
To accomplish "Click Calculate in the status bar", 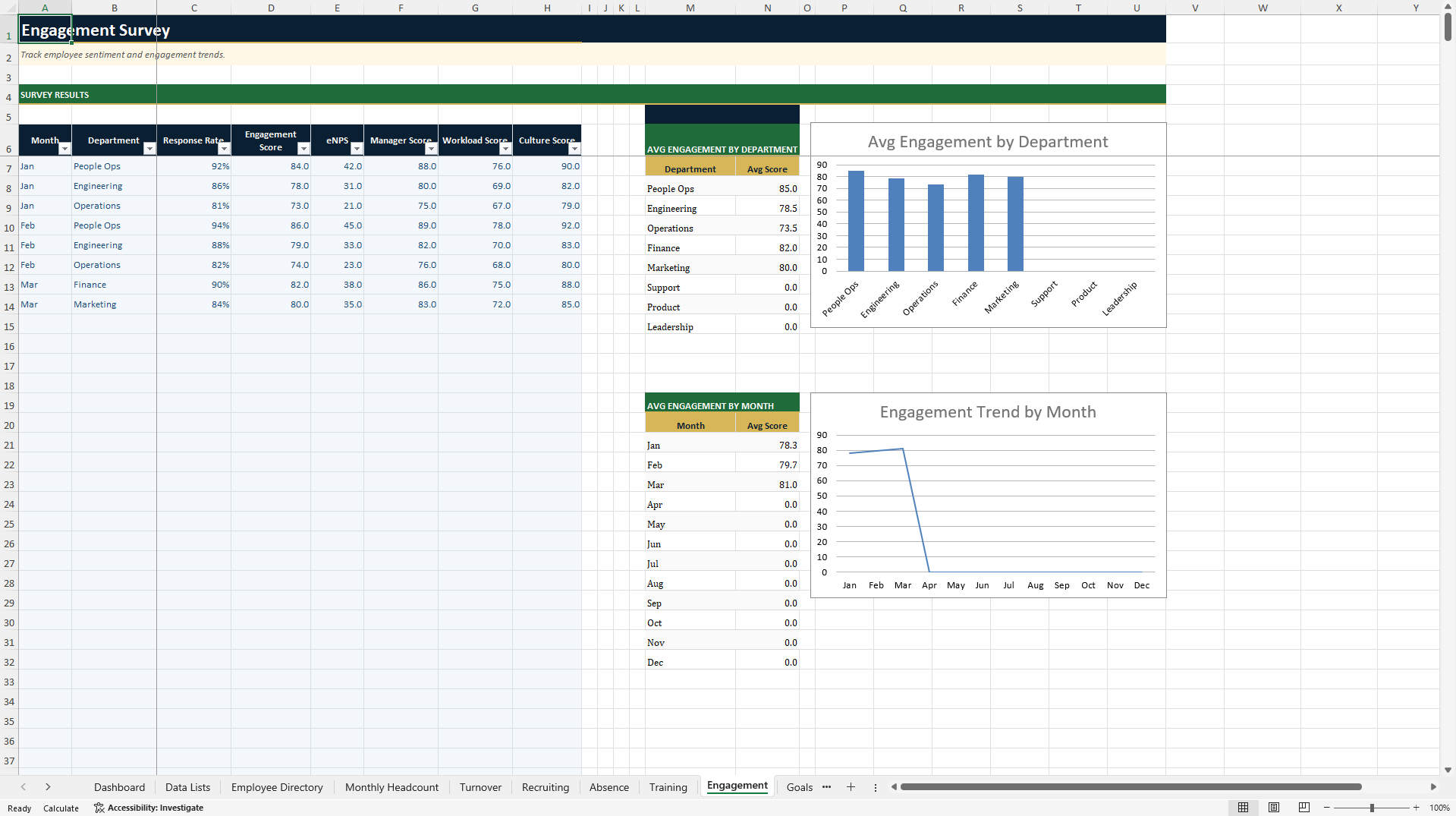I will [61, 808].
